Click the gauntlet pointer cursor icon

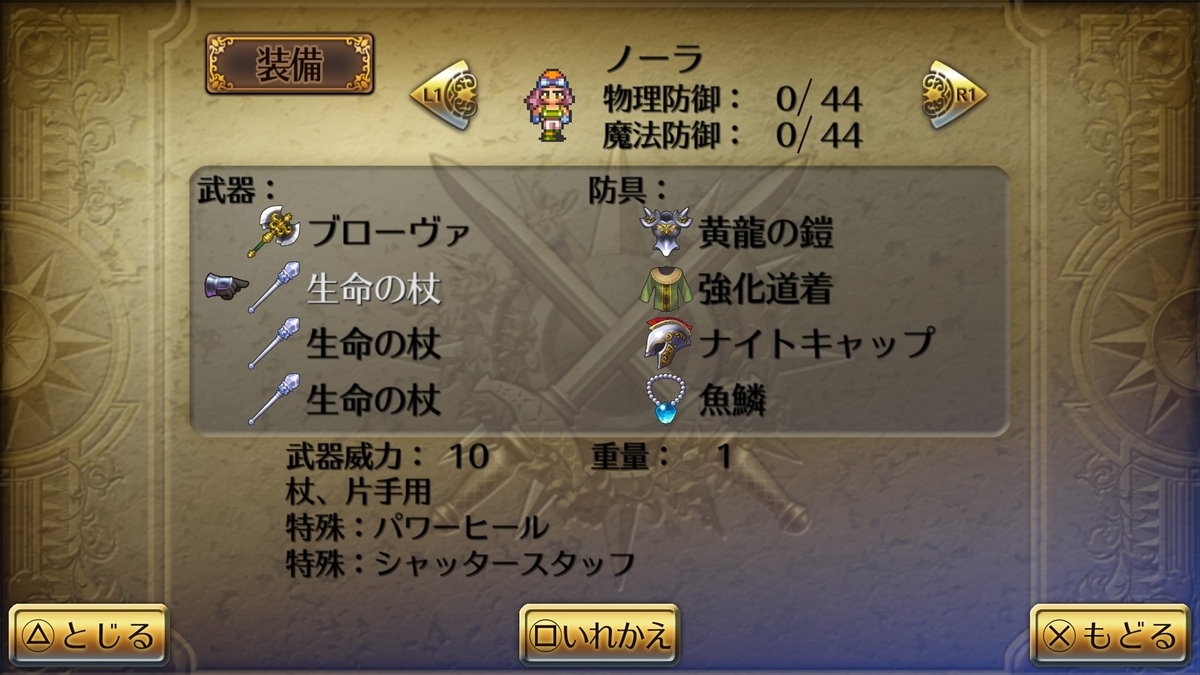pyautogui.click(x=224, y=288)
